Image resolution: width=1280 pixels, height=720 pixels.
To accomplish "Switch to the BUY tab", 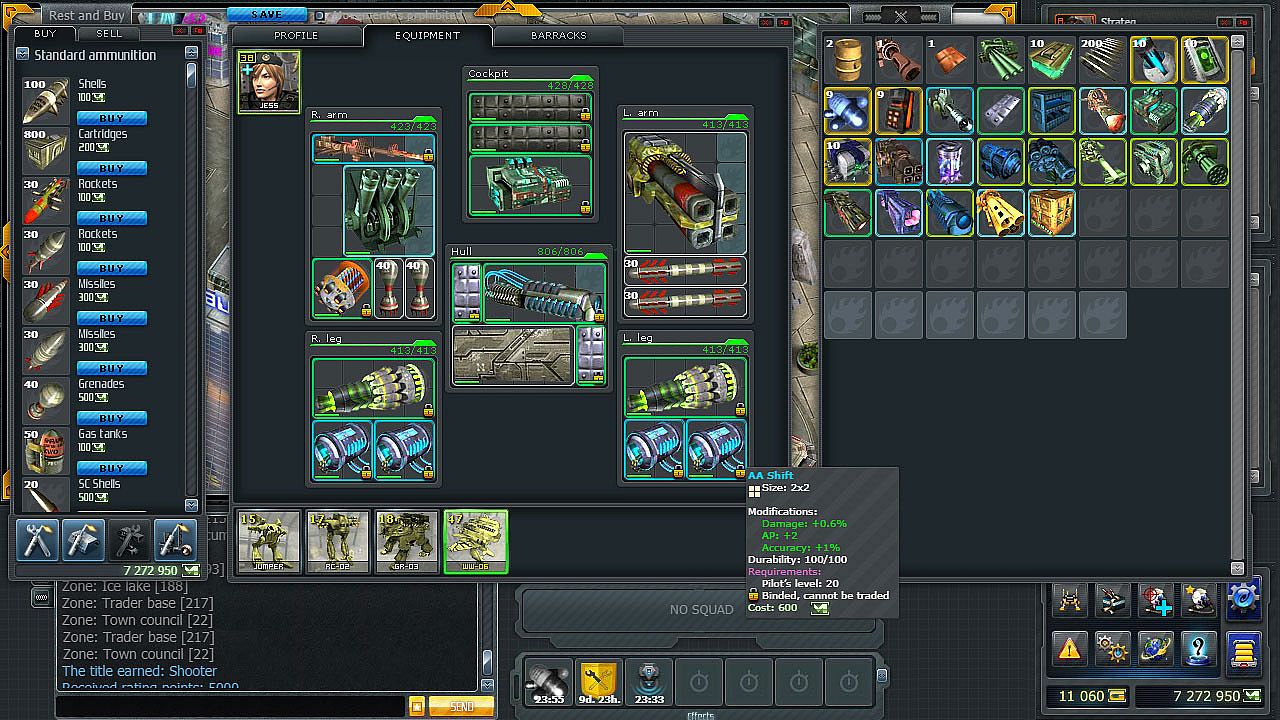I will [45, 33].
